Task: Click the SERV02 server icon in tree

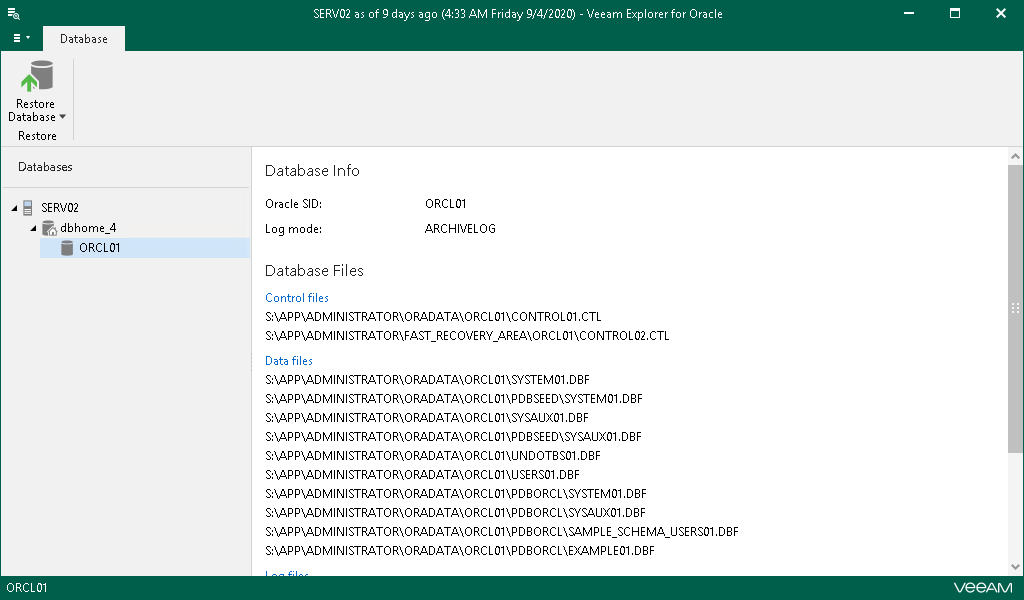Action: click(28, 207)
